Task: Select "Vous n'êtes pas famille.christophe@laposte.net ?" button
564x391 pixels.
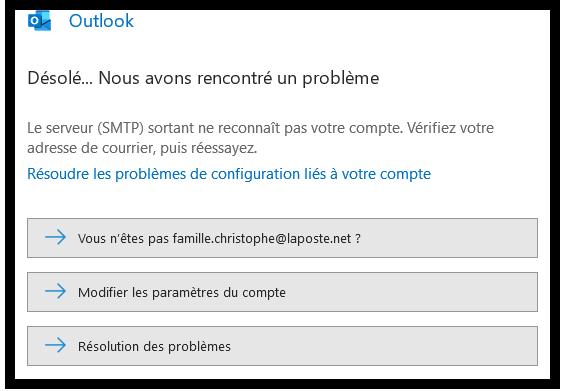Action: [x=282, y=238]
